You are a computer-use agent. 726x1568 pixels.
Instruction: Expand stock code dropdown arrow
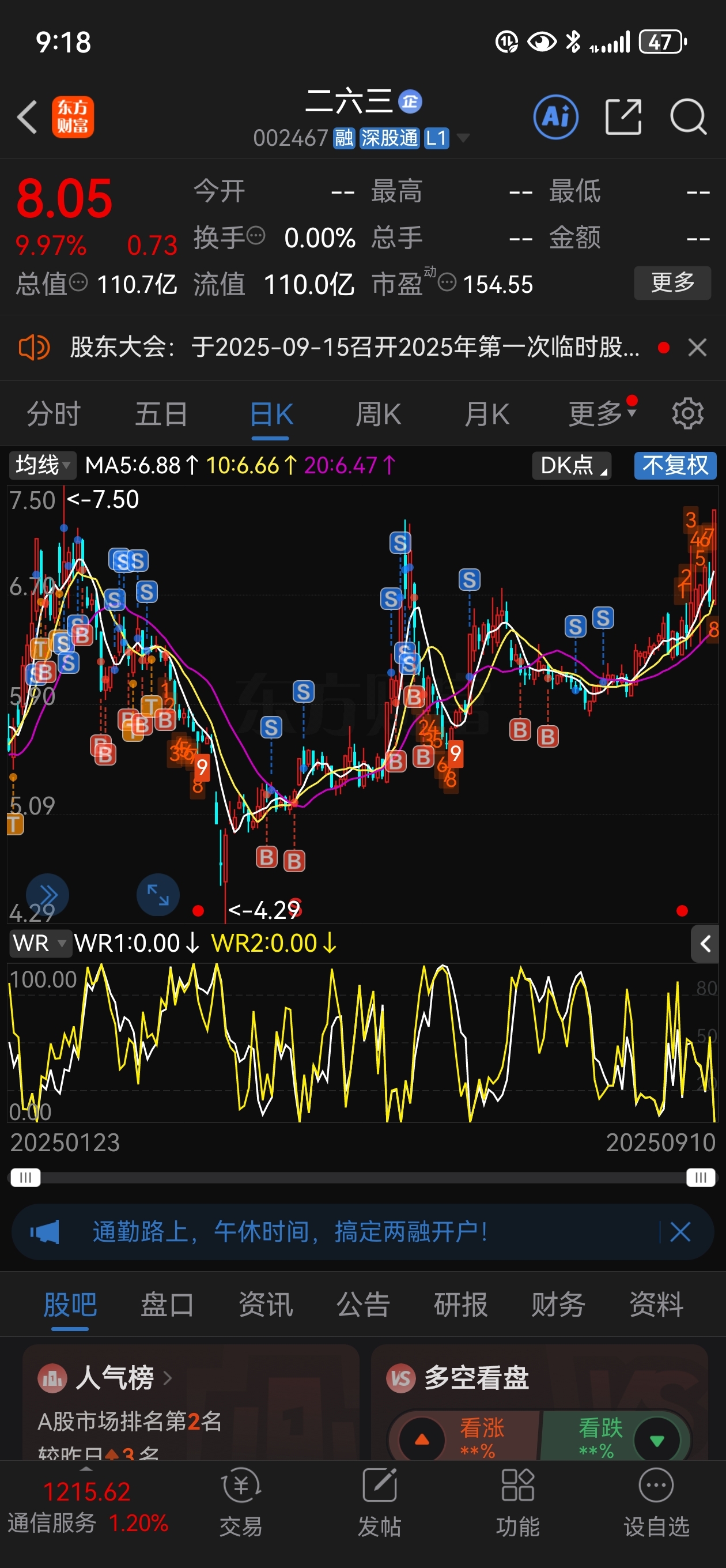coord(463,138)
